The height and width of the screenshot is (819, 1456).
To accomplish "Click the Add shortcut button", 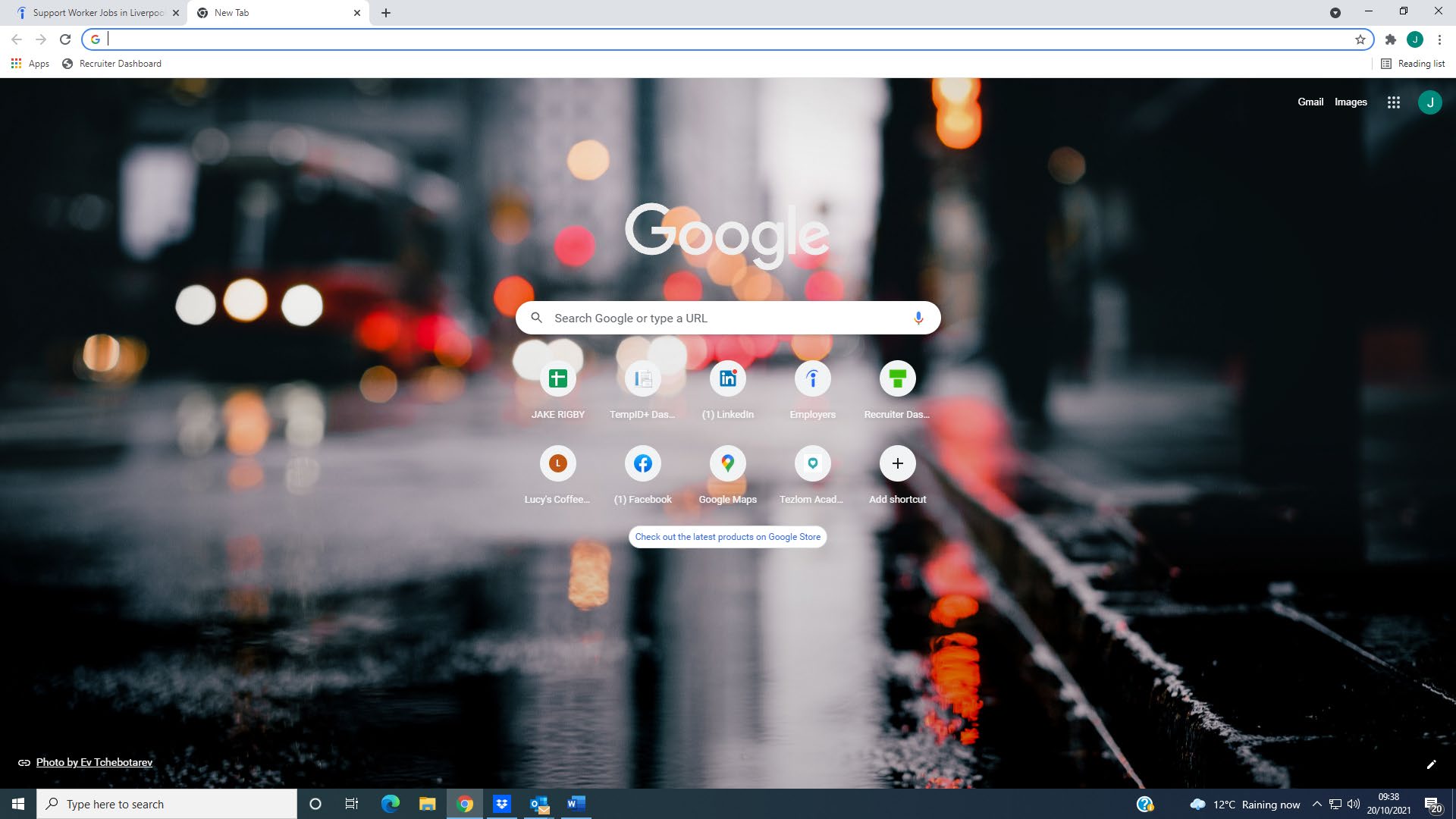I will [897, 464].
